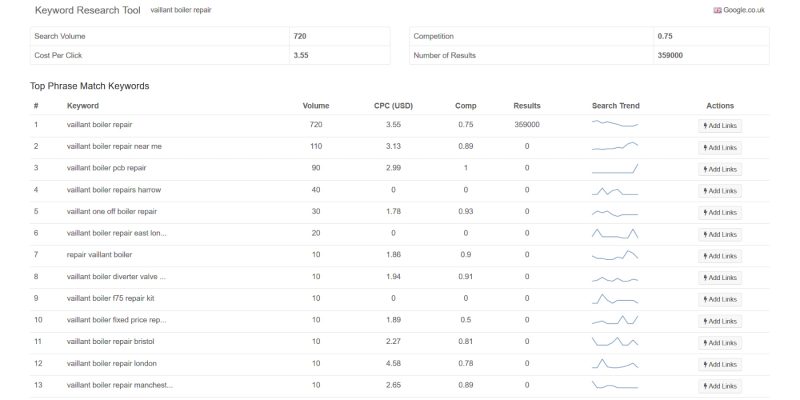Add links for vaillant one off boiler repair
Viewport: 800px width, 400px height.
click(720, 212)
